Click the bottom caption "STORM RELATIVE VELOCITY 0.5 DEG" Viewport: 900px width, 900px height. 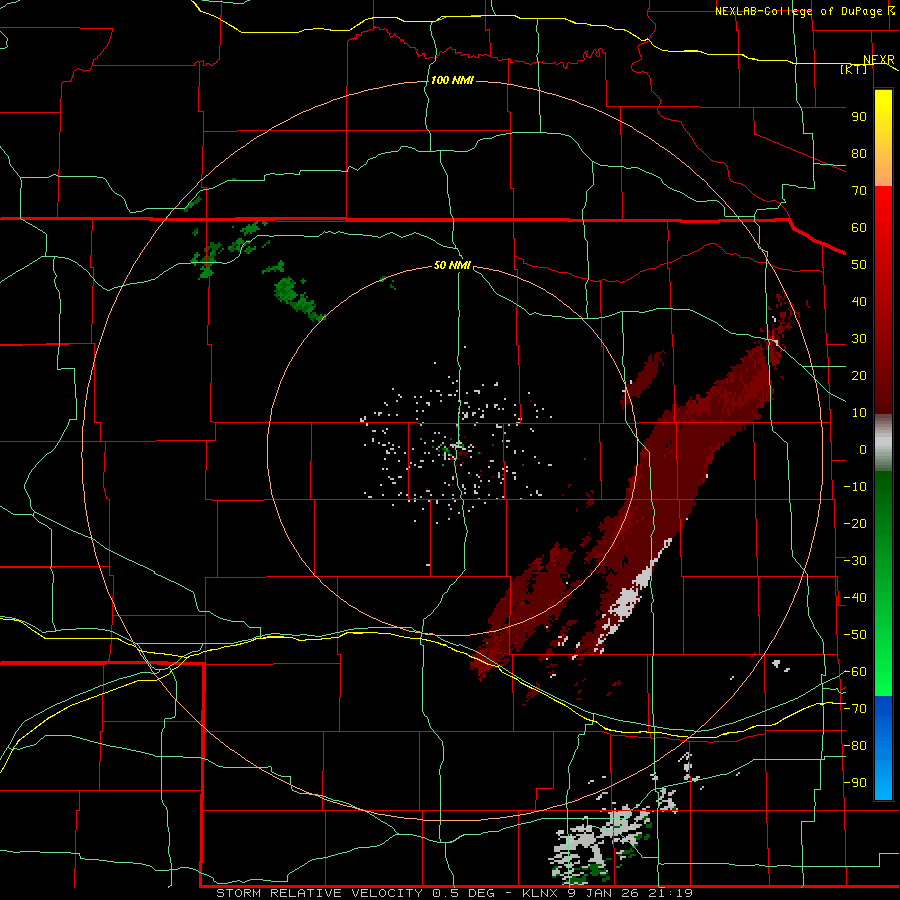(355, 893)
